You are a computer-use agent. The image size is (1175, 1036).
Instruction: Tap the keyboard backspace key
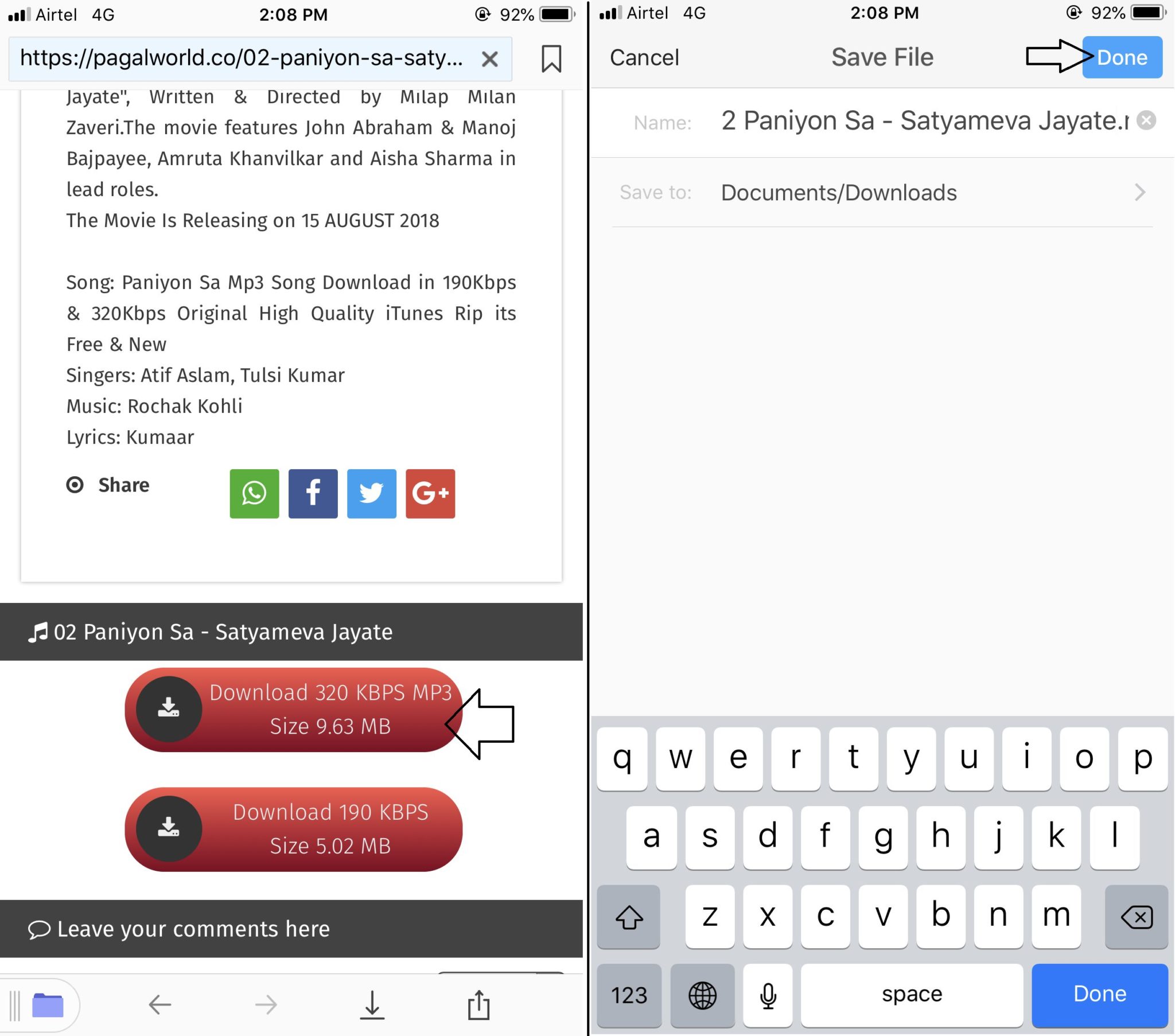pos(1137,917)
